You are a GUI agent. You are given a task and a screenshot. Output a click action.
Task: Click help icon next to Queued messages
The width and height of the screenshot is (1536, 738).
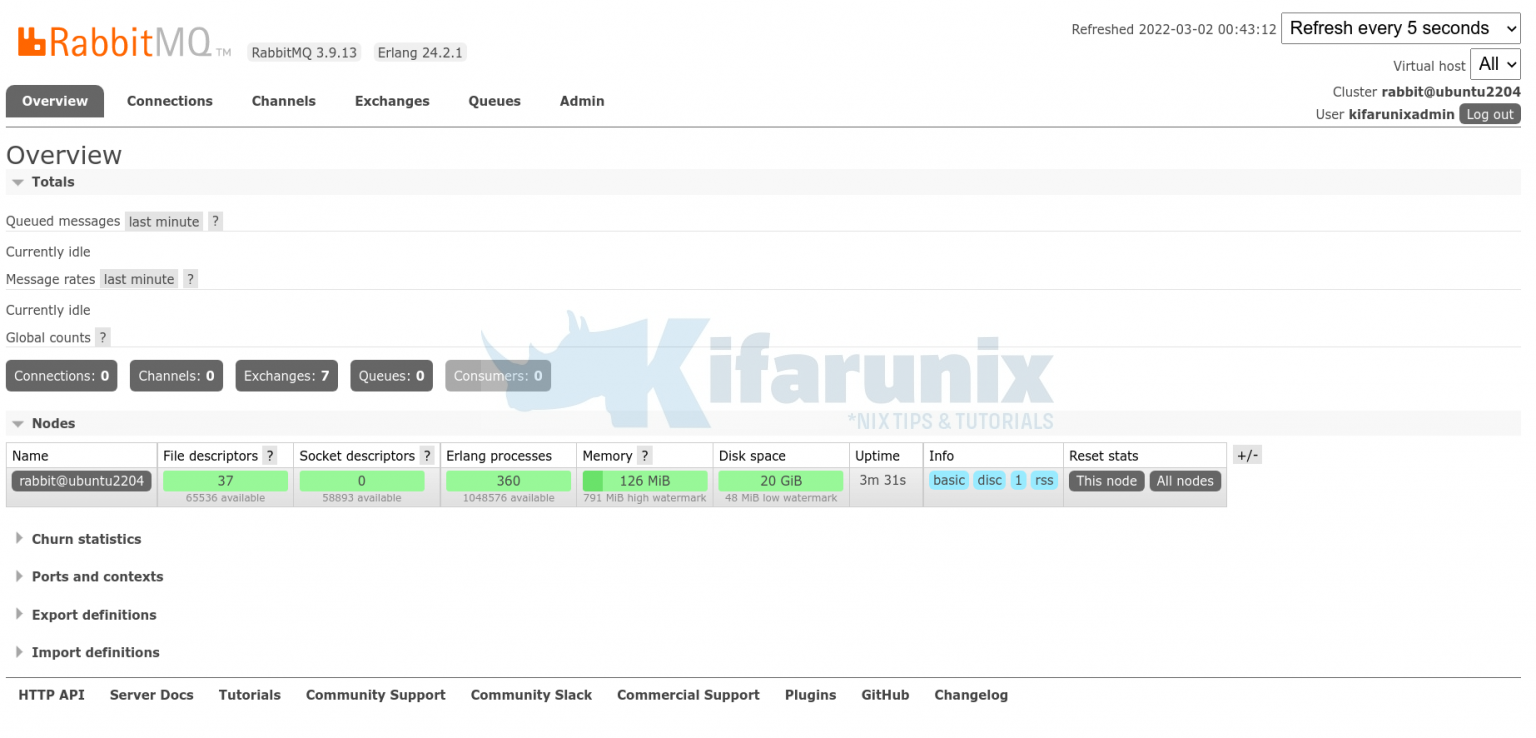215,222
